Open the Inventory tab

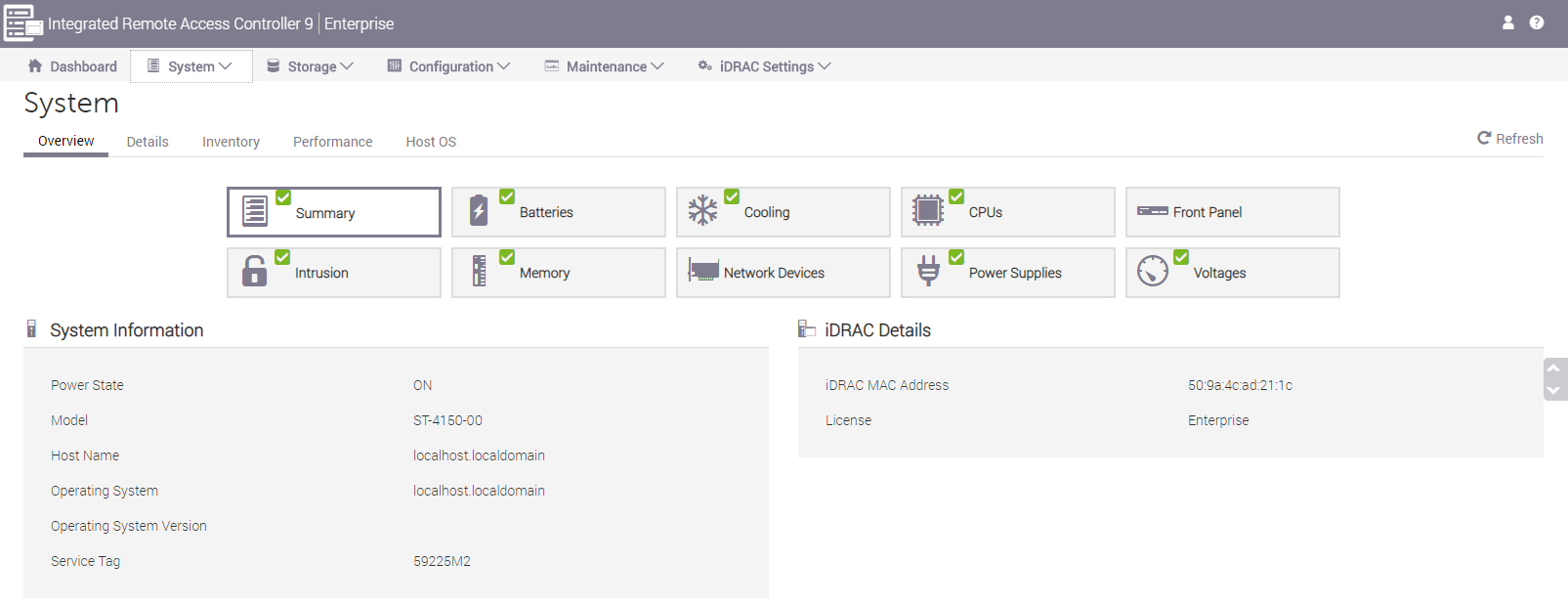tap(231, 142)
